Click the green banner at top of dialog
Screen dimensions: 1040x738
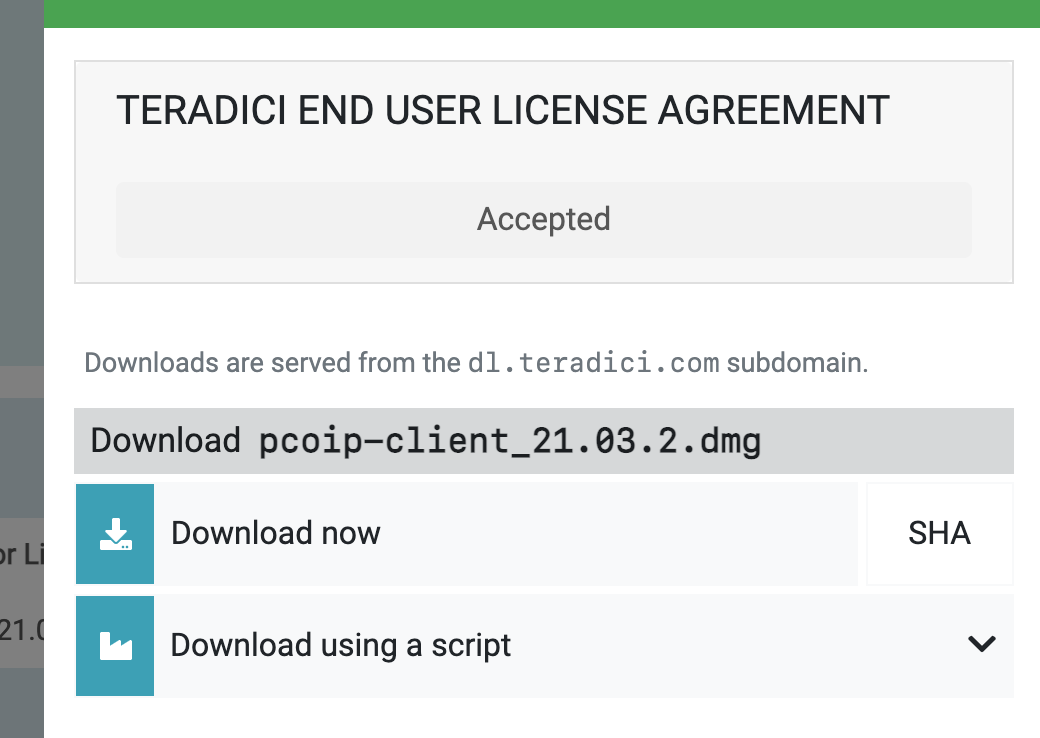540,13
